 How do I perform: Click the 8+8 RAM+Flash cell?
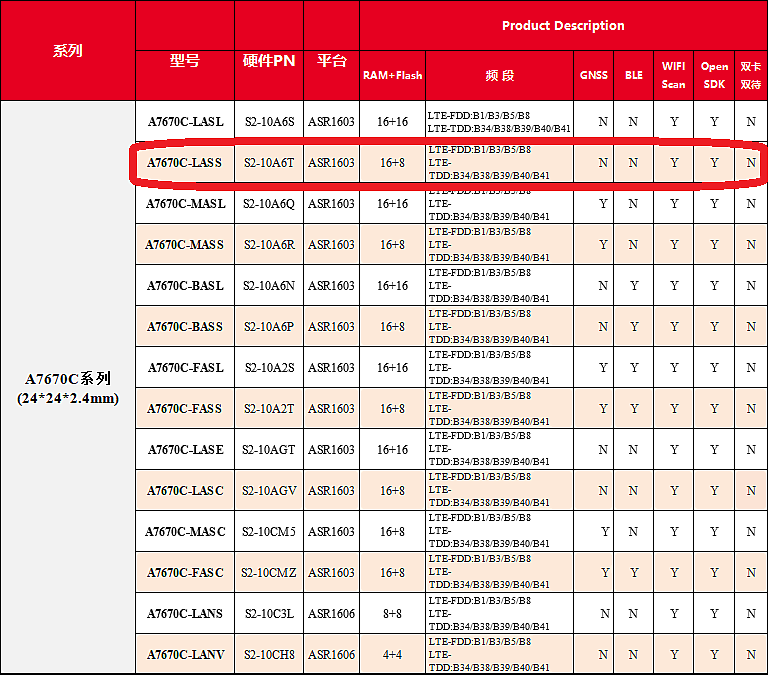(392, 613)
